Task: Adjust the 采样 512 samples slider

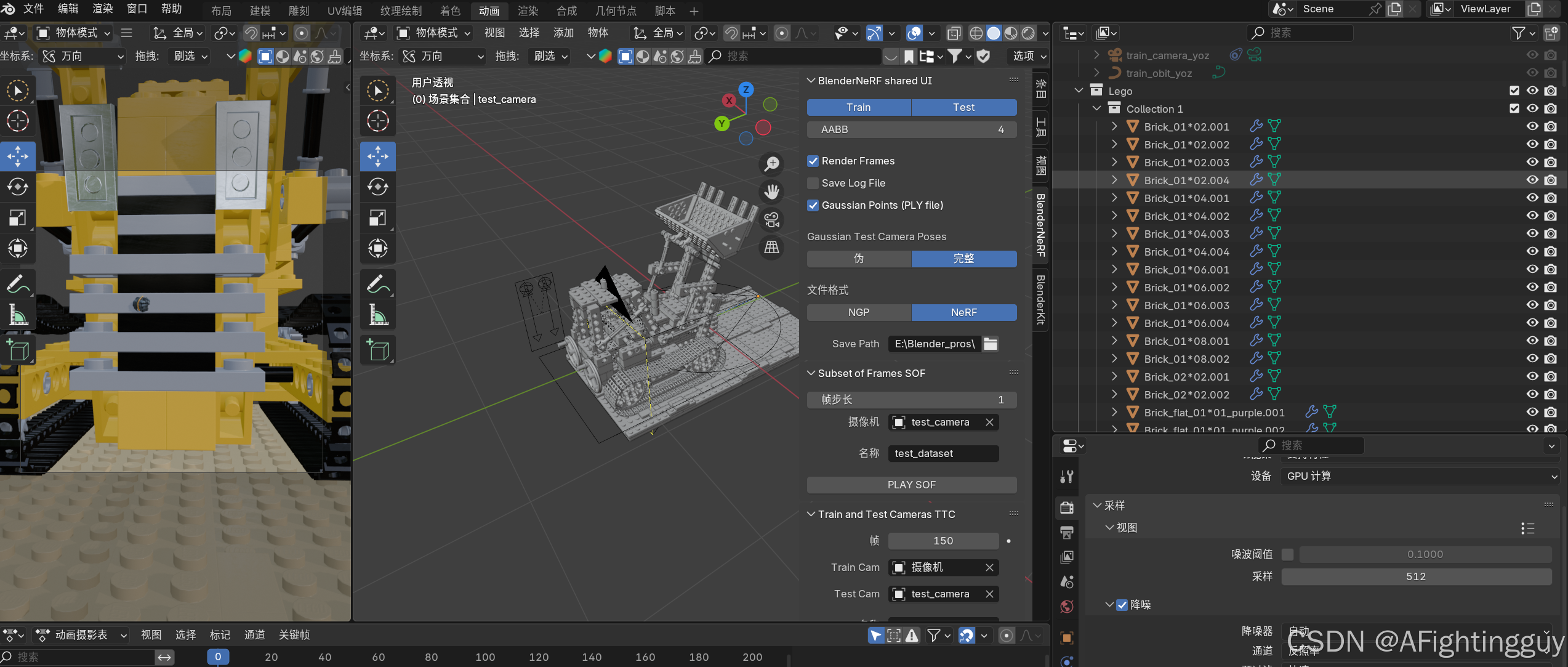Action: pyautogui.click(x=1415, y=576)
